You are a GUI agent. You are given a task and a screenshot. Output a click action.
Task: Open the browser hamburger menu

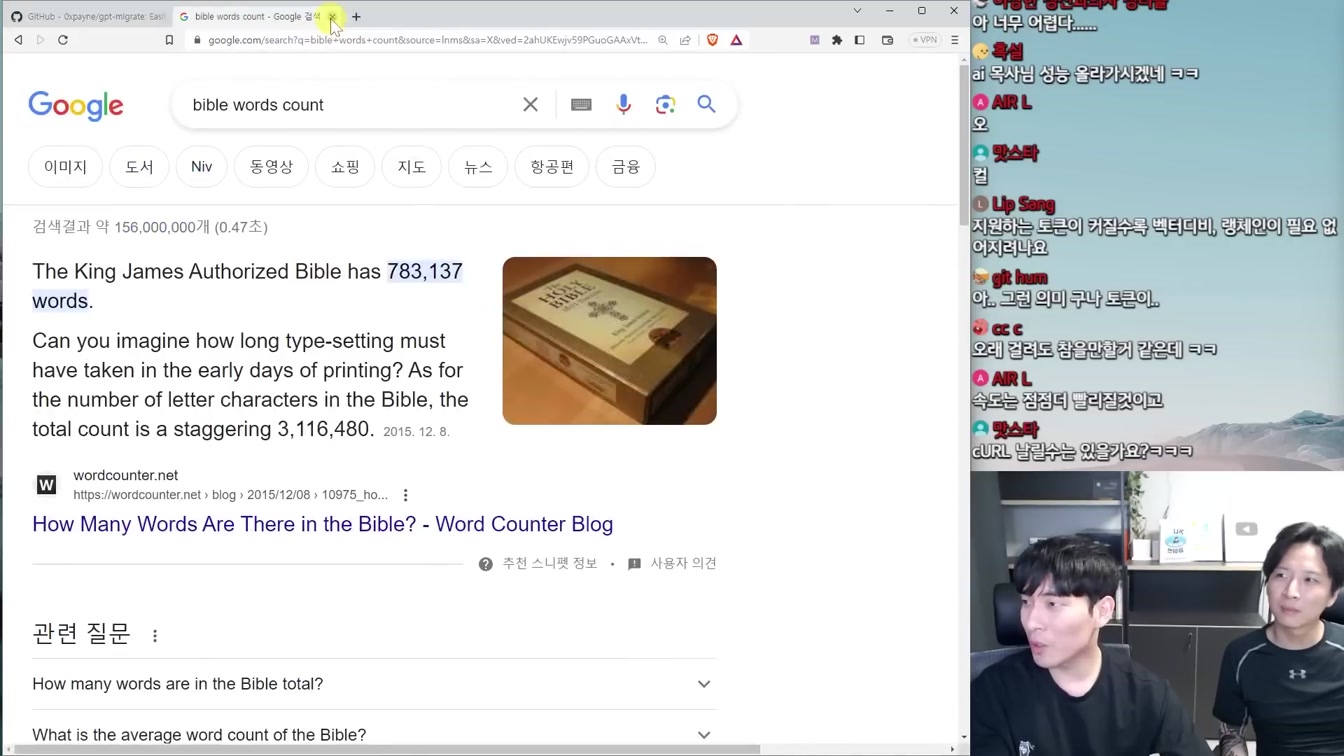point(955,40)
